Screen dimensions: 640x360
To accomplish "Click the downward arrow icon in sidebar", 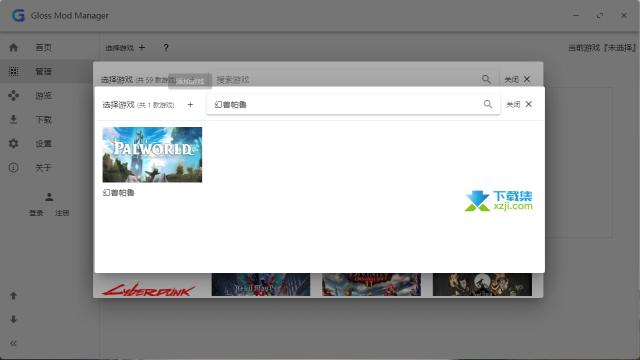I will pyautogui.click(x=13, y=319).
